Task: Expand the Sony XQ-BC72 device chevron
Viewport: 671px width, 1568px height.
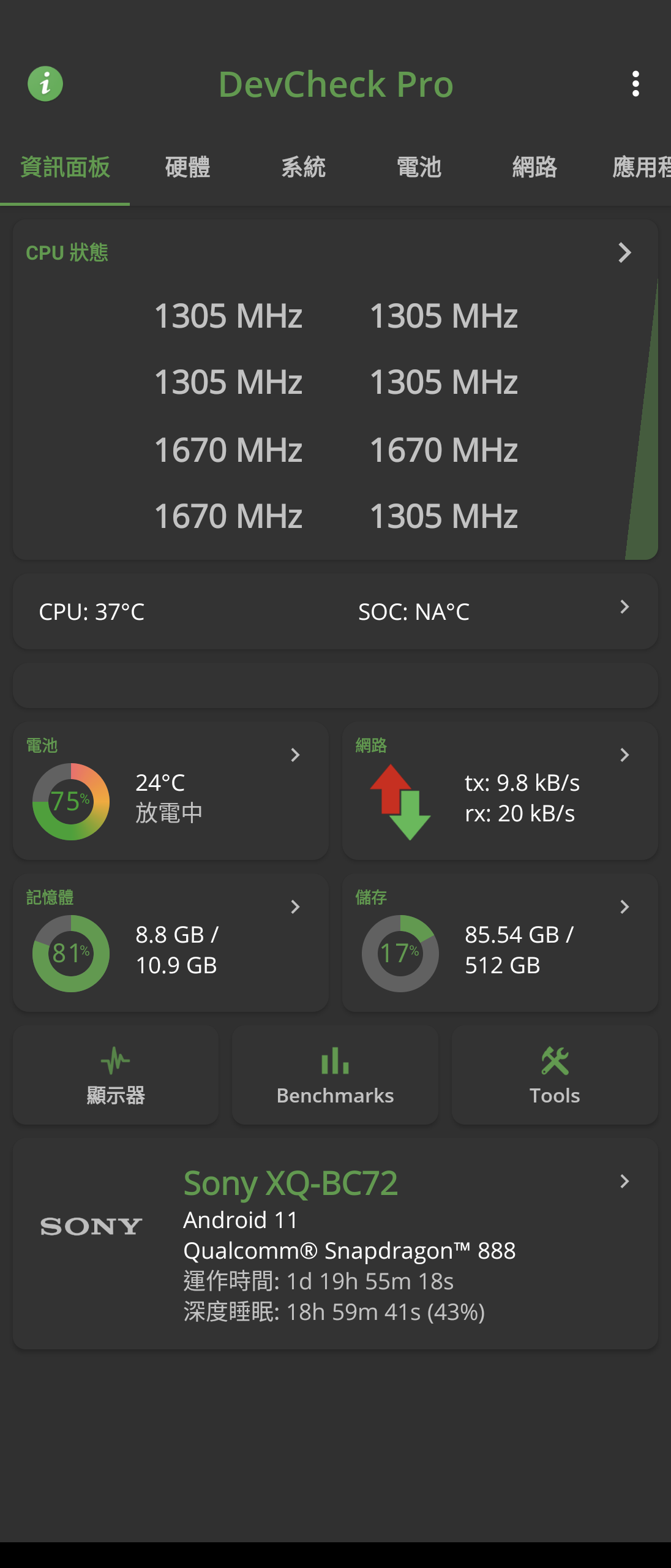Action: 624,1181
